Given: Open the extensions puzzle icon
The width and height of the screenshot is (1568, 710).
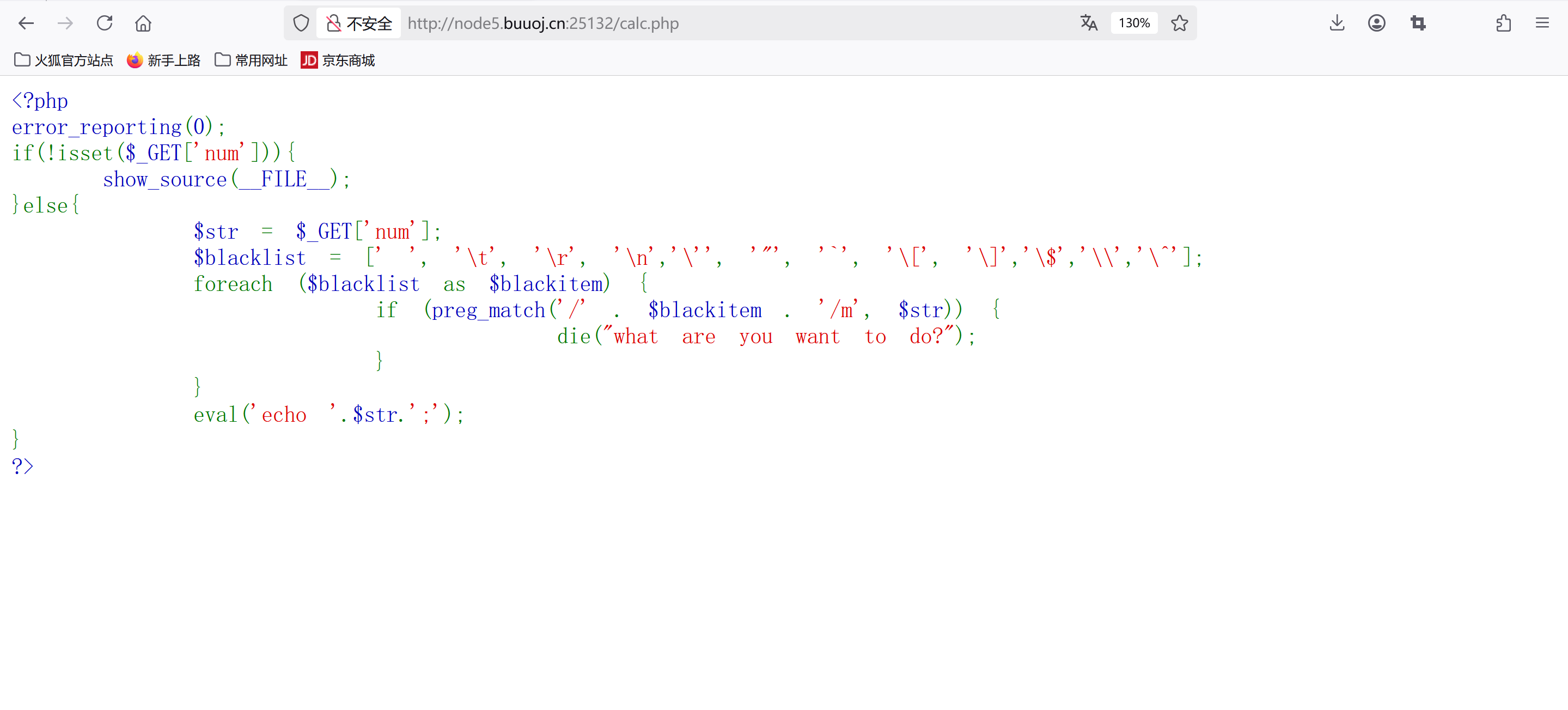Looking at the screenshot, I should pos(1503,23).
